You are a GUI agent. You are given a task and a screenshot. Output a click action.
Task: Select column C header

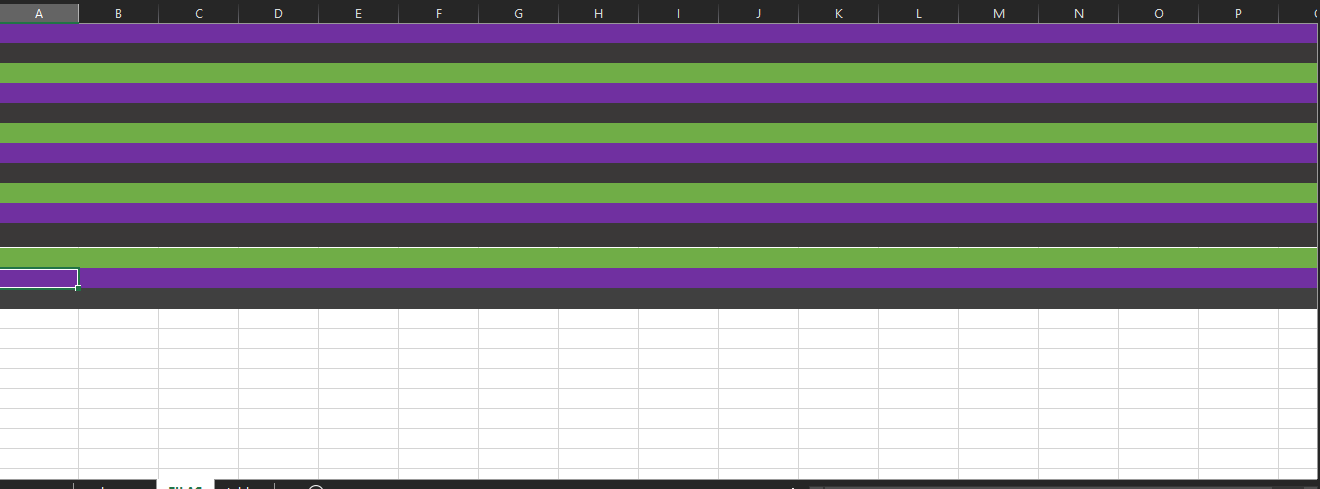click(x=198, y=13)
